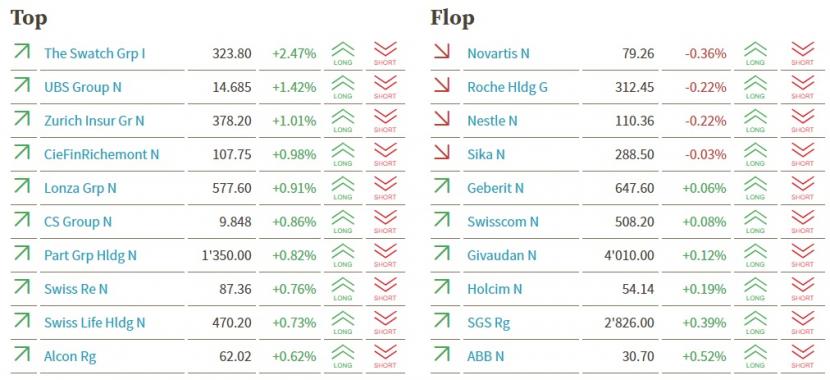Image resolution: width=830 pixels, height=380 pixels.
Task: Choose the LONG icon in Lonza Grp N row
Action: point(343,188)
